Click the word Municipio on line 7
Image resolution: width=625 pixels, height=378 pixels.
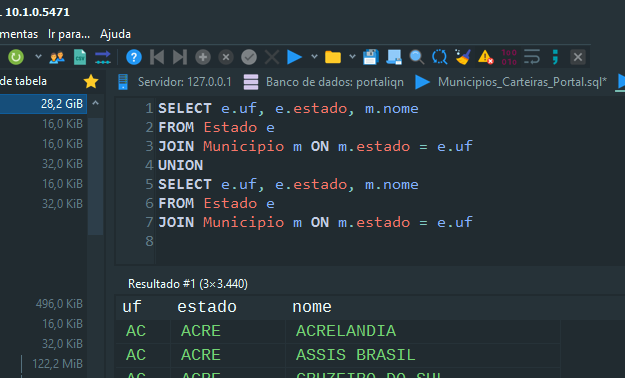click(244, 222)
